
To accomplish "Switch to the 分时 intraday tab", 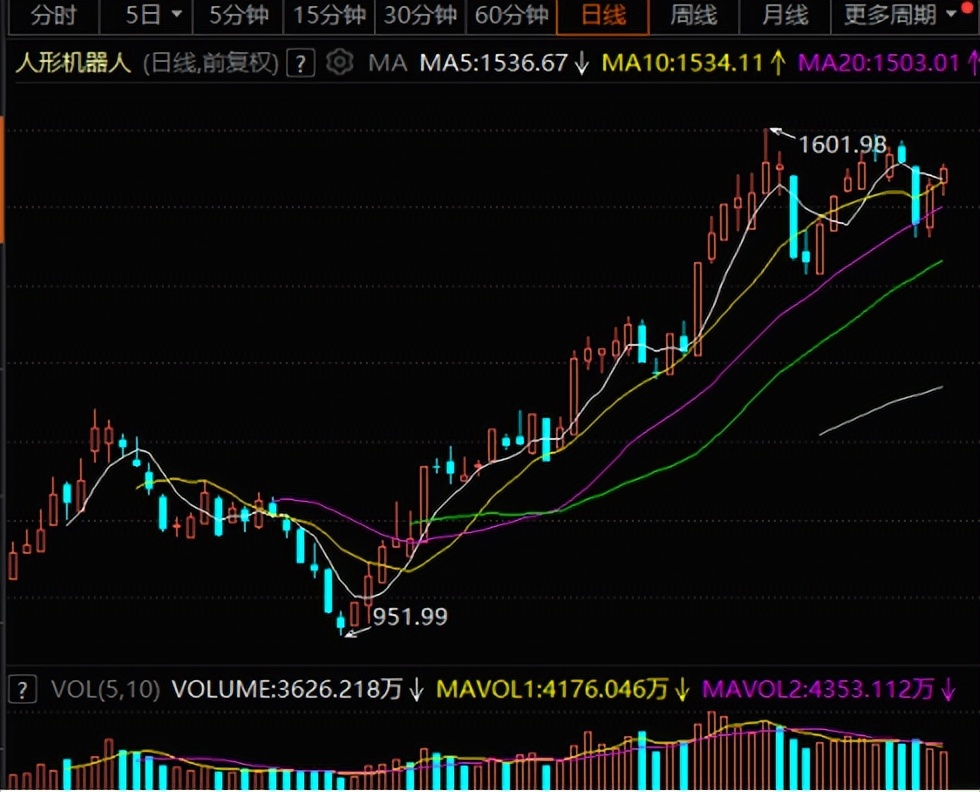I will click(x=53, y=15).
